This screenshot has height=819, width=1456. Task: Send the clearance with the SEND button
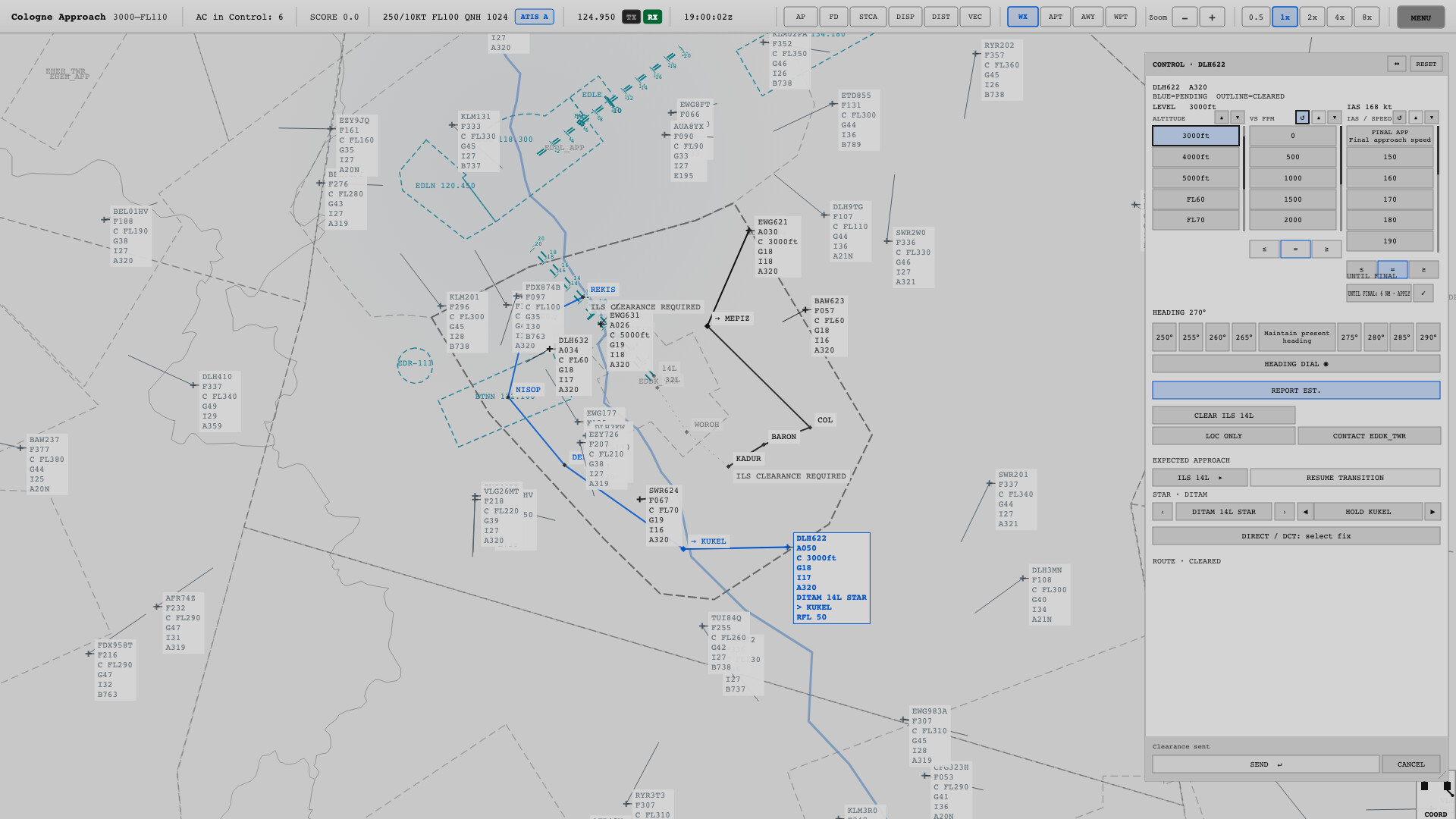click(x=1266, y=764)
